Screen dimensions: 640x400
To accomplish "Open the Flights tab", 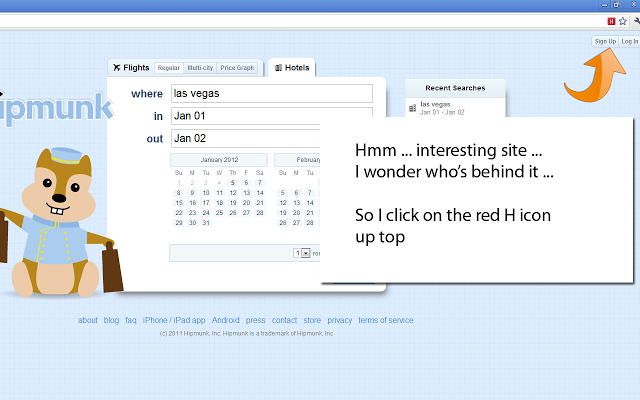I will coord(131,68).
